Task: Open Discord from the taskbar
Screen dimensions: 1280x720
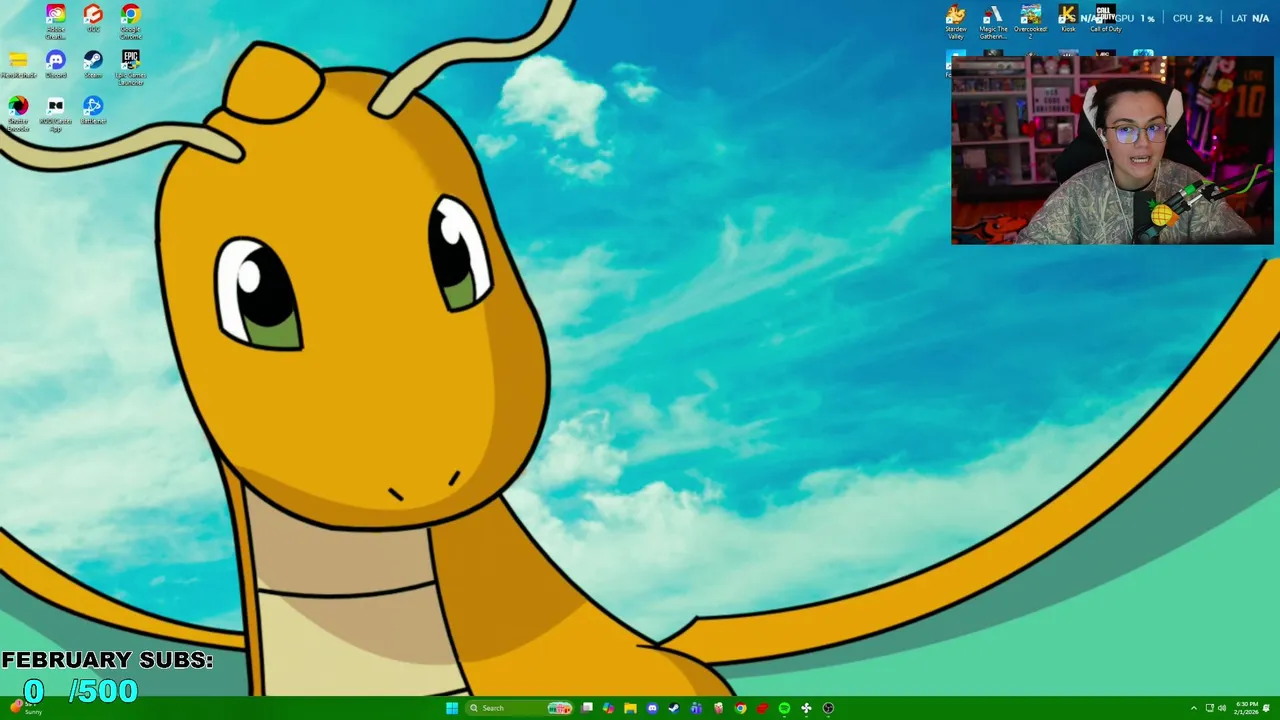Action: coord(652,708)
